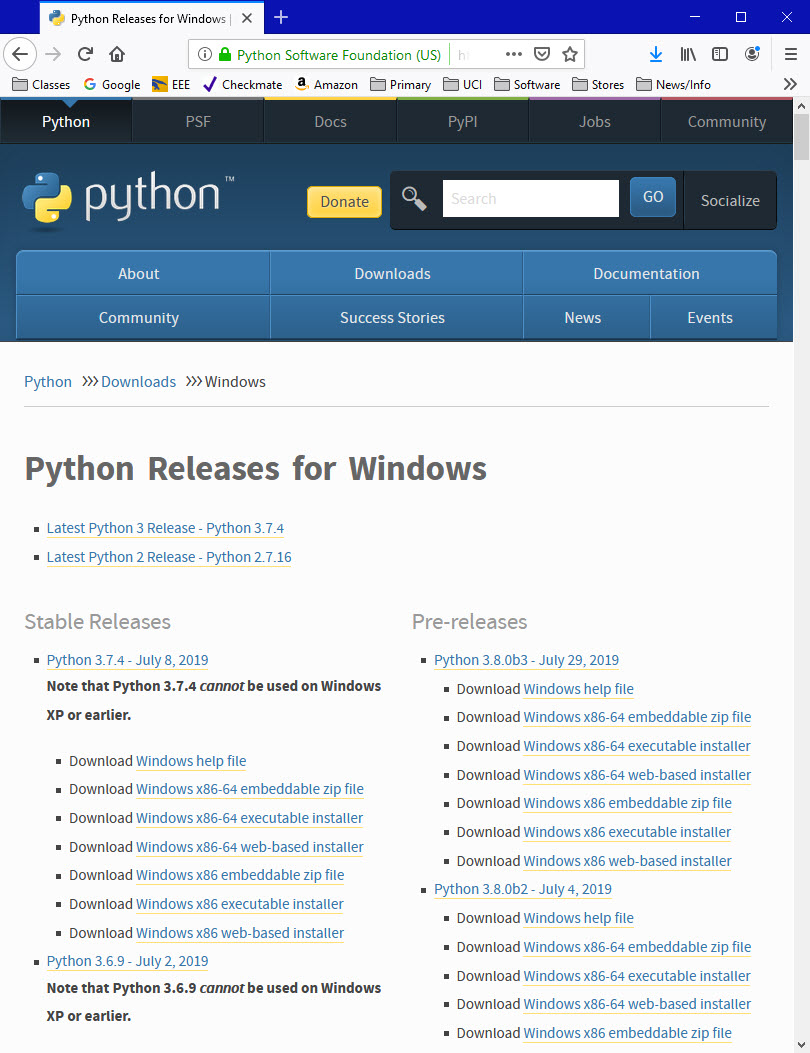The image size is (810, 1053).
Task: Open the Firefox library icon
Action: point(688,54)
